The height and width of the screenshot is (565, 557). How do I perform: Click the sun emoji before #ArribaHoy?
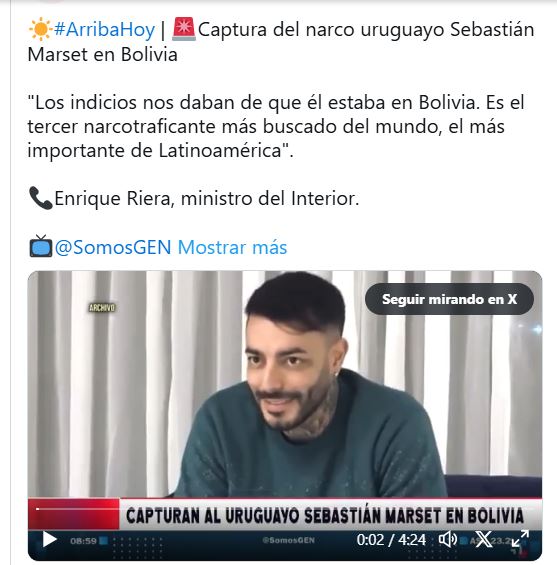pos(40,29)
